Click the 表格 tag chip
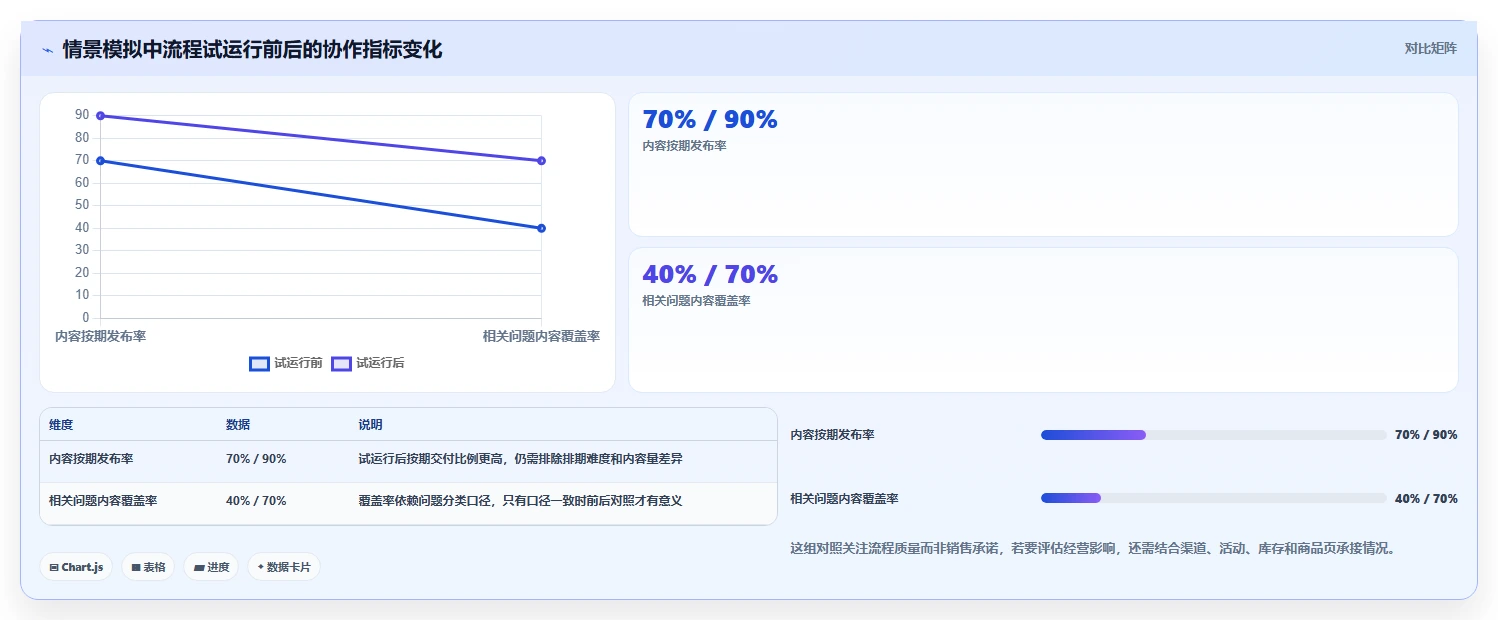Screen dimensions: 1498x620 148,567
